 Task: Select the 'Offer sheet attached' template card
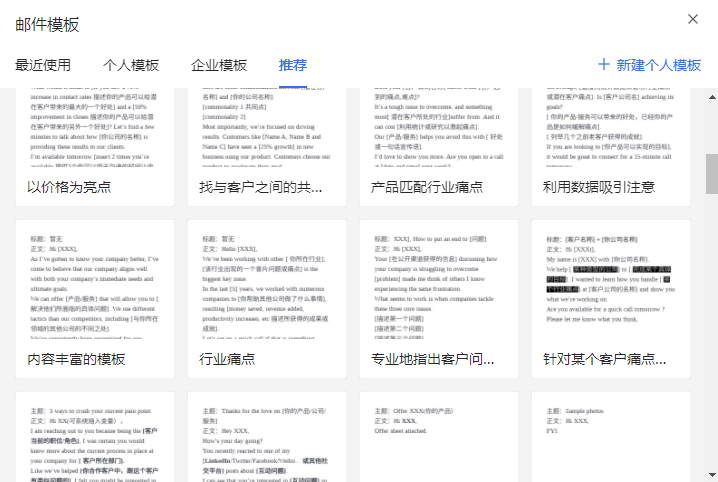pos(439,437)
